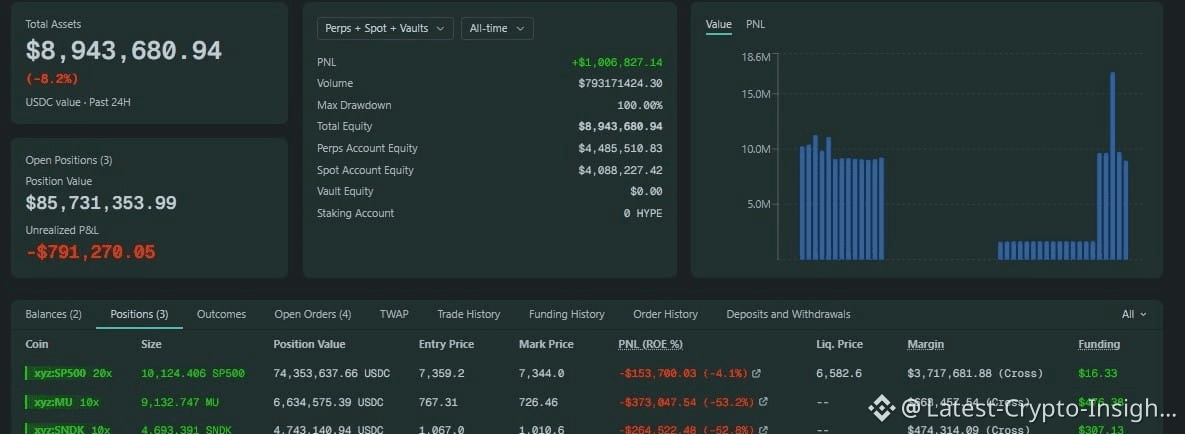The image size is (1185, 434).
Task: Open share icon beside SP500 PNL value
Action: [x=756, y=374]
